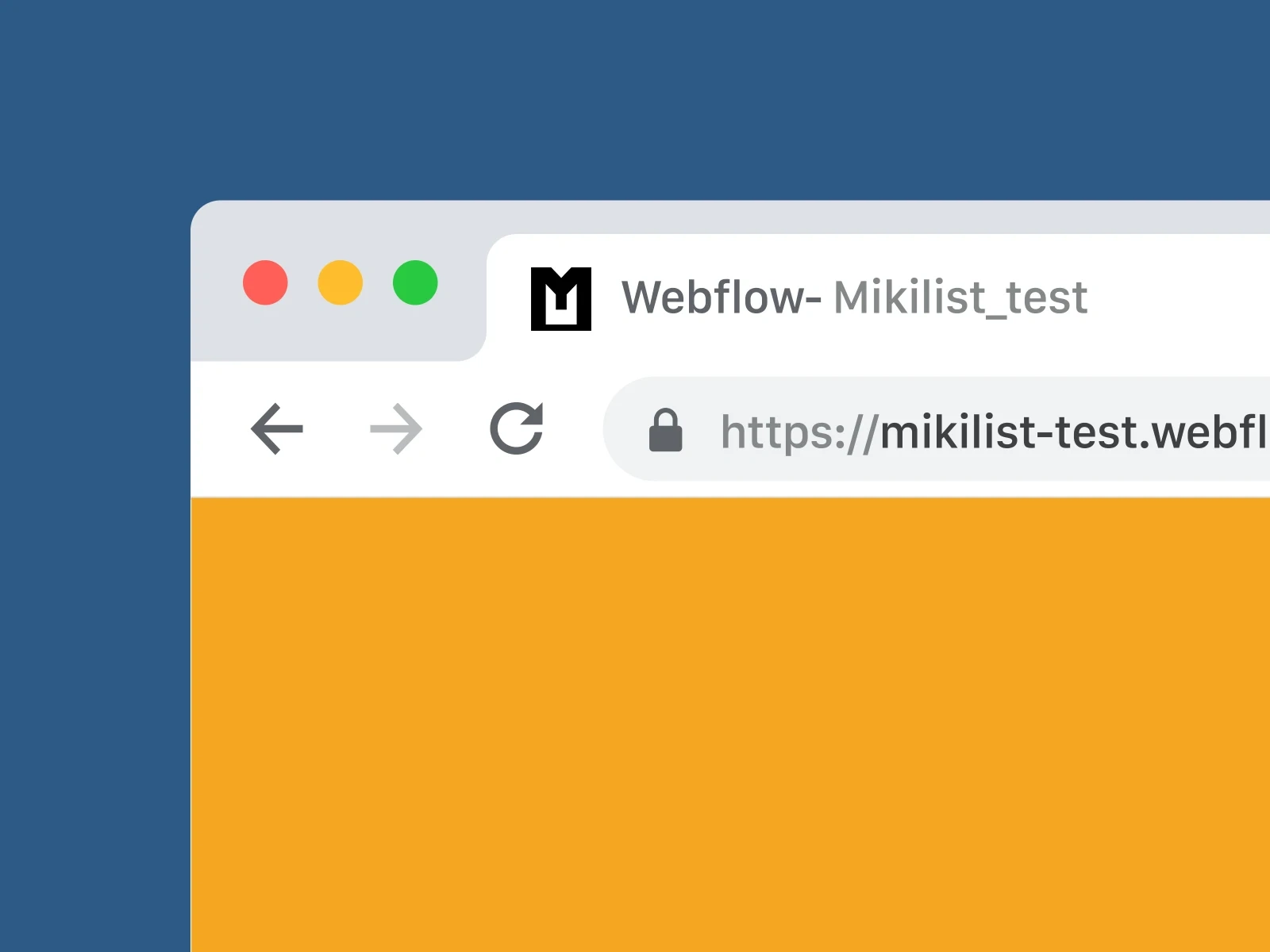
Task: Reload the page with refresh icon
Action: [x=517, y=428]
